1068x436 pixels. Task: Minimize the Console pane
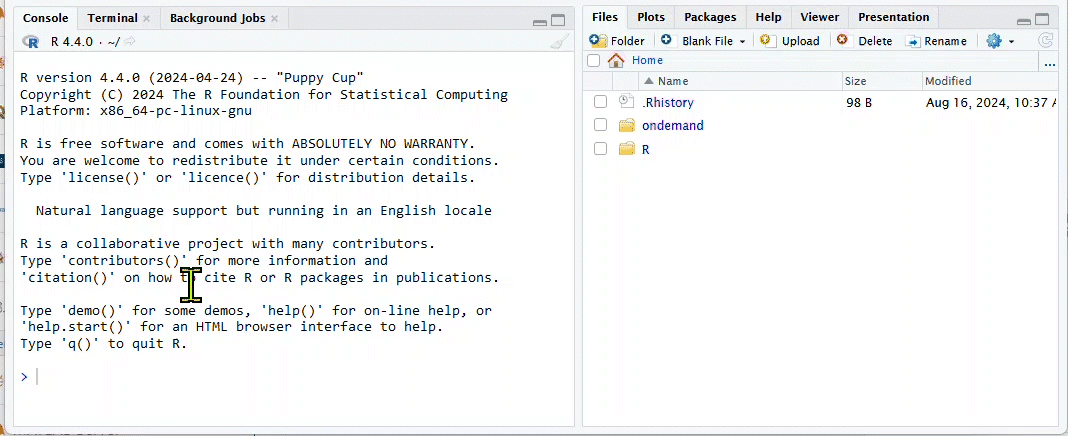[540, 21]
